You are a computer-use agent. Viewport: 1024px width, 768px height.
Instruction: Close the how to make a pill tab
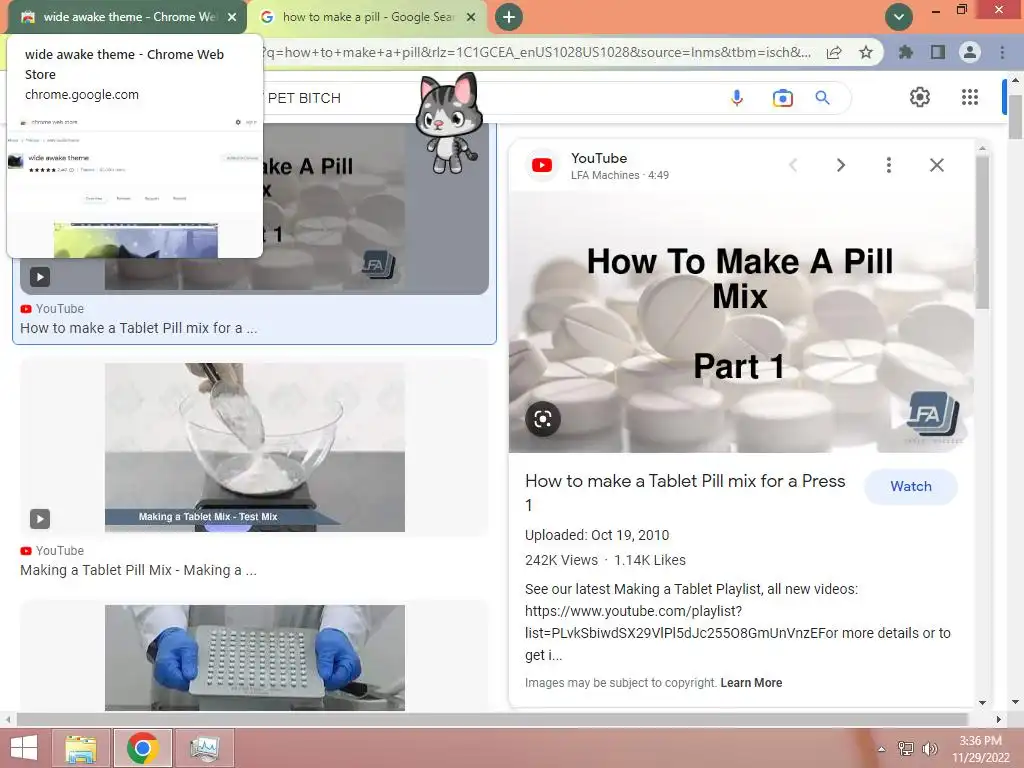tap(471, 17)
